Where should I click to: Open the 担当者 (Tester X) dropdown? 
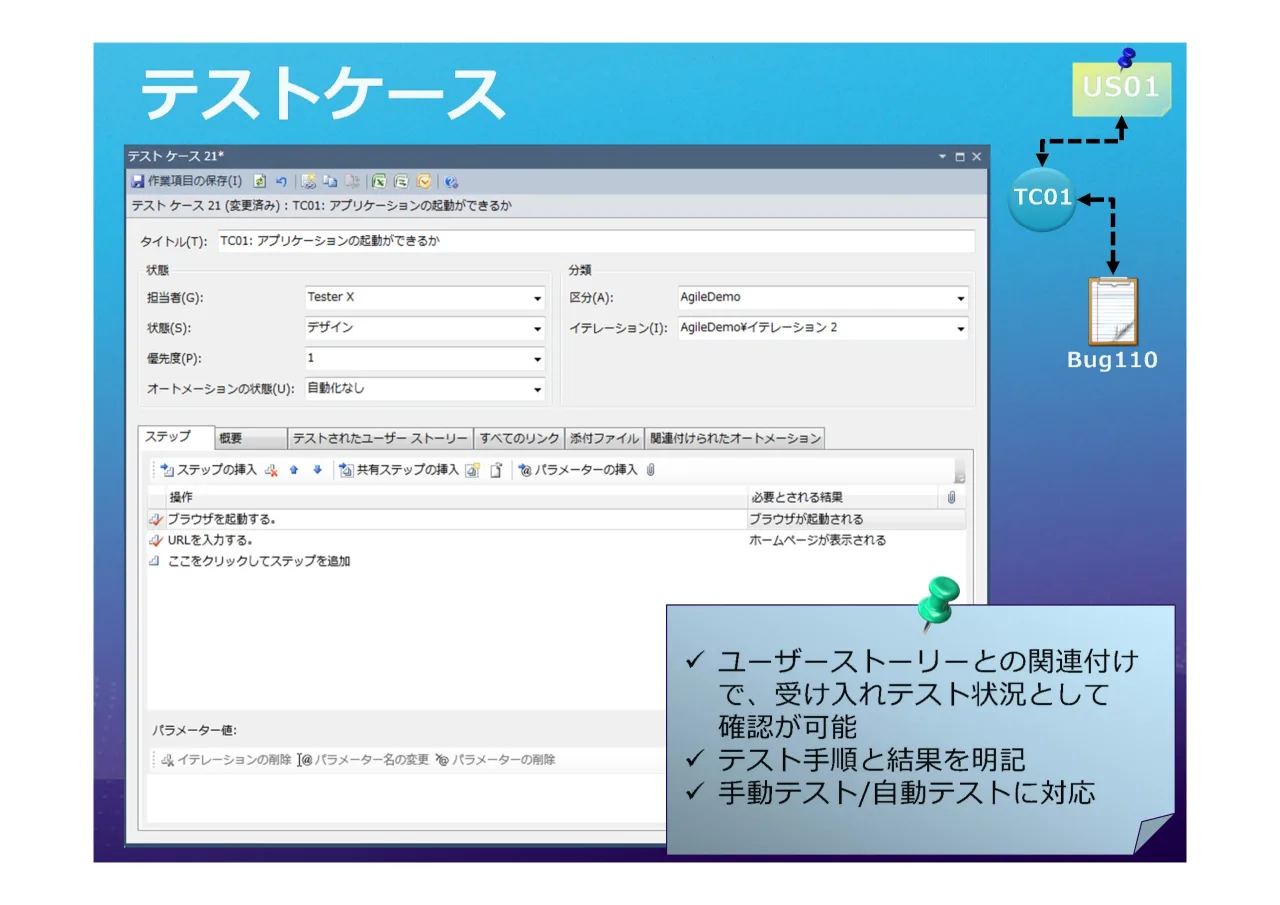[537, 299]
